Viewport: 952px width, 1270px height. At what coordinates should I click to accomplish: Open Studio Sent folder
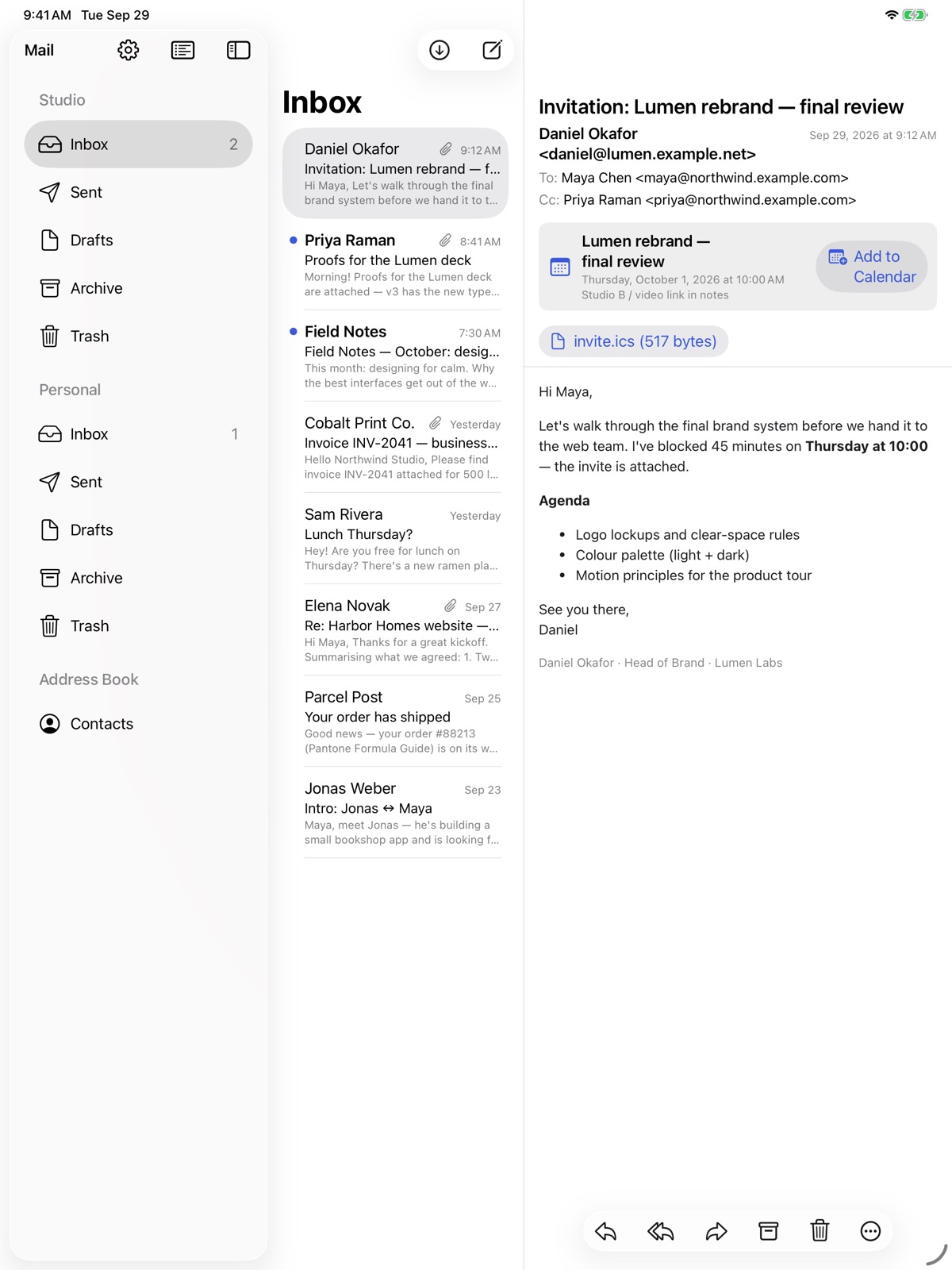[x=138, y=192]
